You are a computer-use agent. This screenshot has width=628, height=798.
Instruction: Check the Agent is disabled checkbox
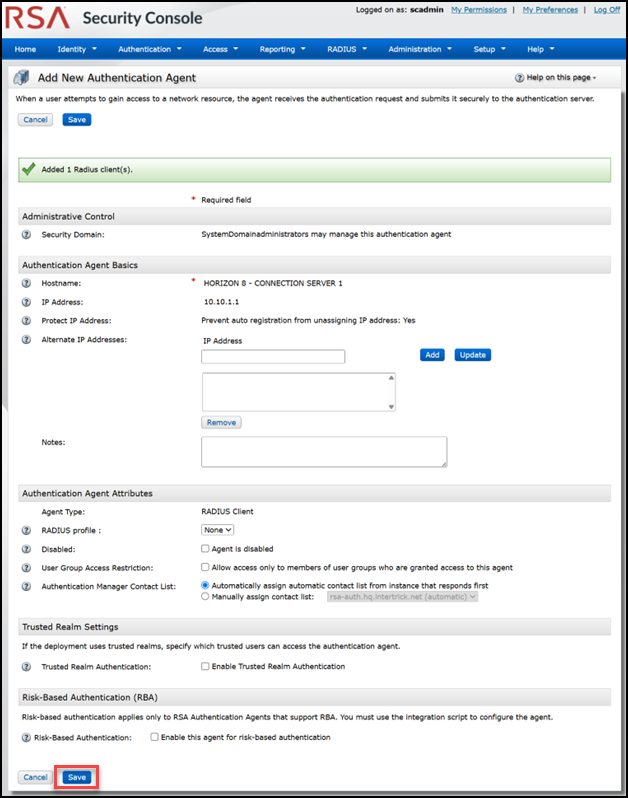tap(205, 549)
